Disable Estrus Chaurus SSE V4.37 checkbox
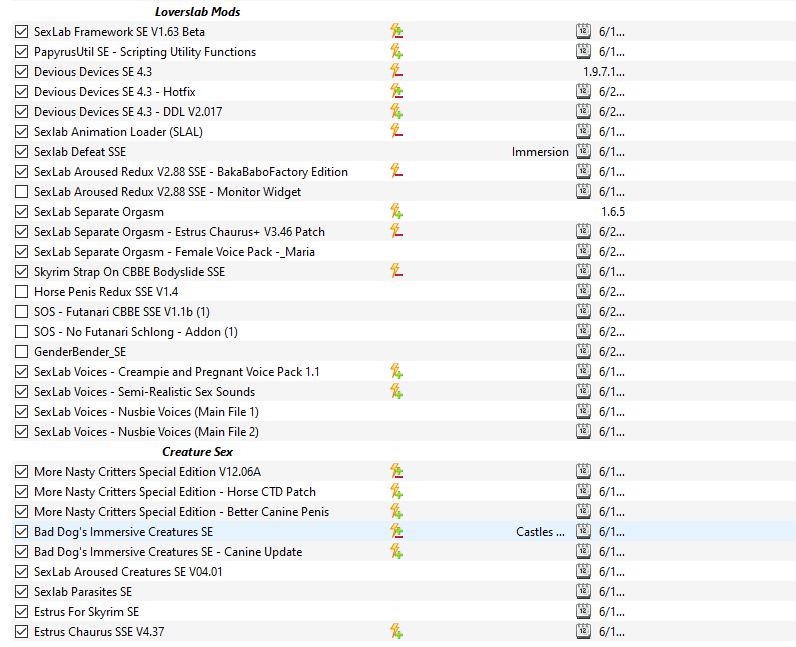Image resolution: width=796 pixels, height=647 pixels. (21, 632)
